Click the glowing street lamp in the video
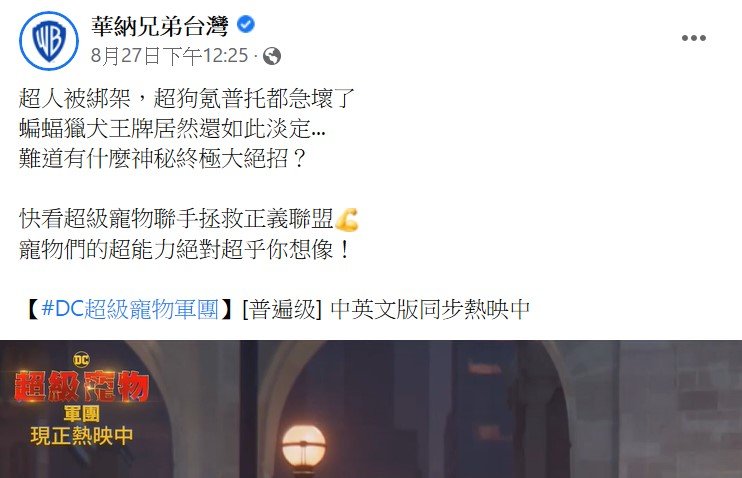Image resolution: width=742 pixels, height=478 pixels. point(304,448)
